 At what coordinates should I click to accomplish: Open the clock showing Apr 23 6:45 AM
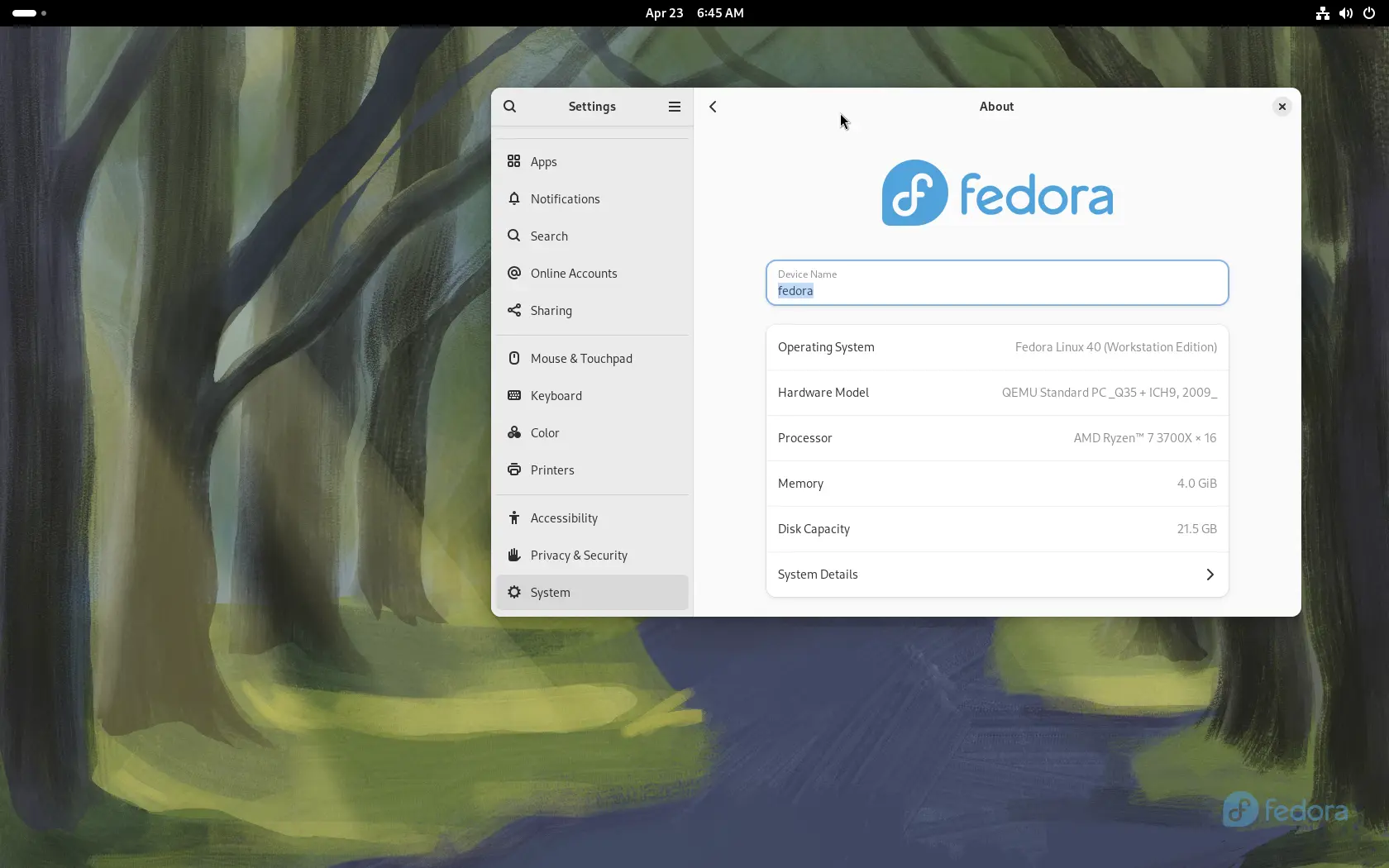coord(694,13)
